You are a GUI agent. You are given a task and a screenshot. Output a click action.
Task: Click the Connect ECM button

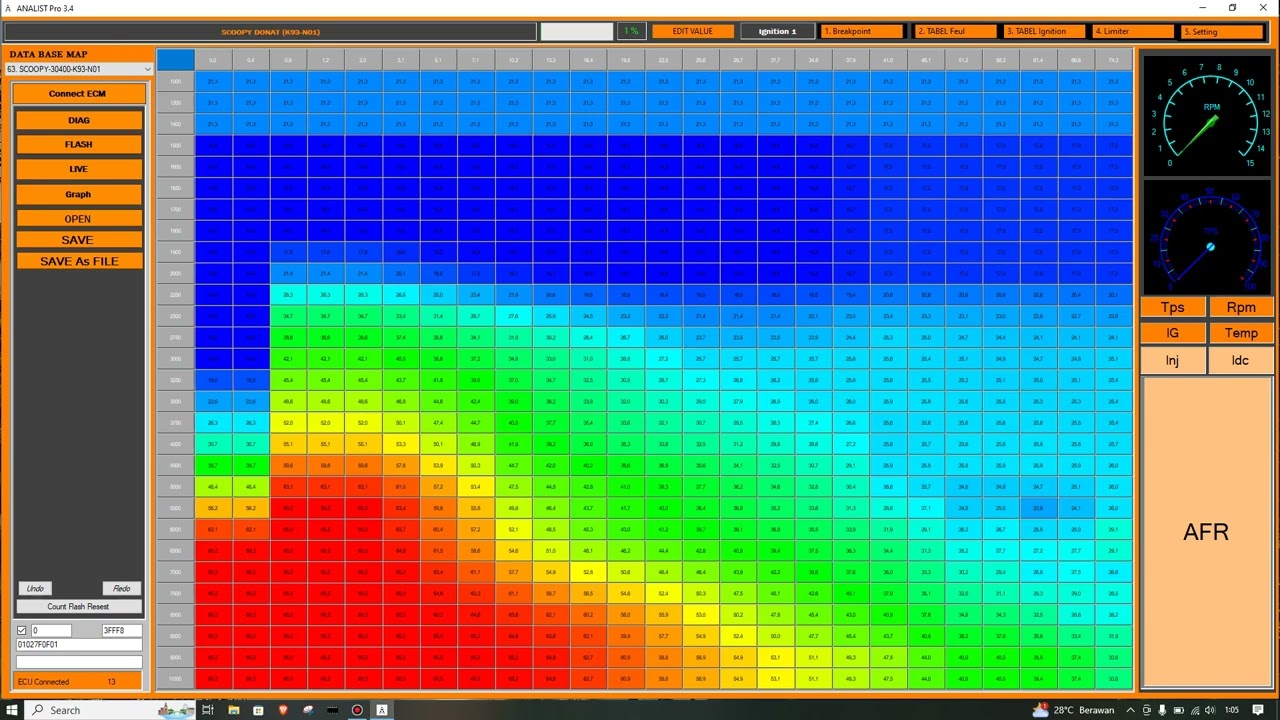[x=78, y=94]
